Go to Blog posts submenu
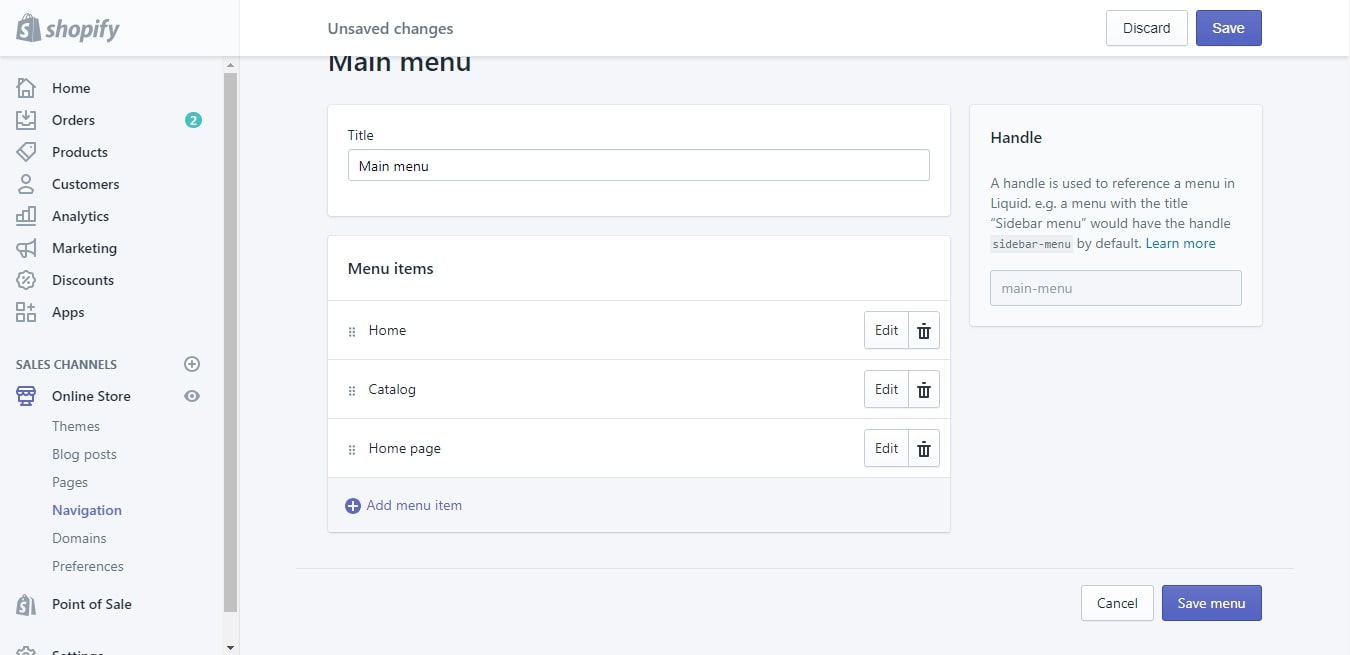The height and width of the screenshot is (655, 1350). tap(84, 454)
